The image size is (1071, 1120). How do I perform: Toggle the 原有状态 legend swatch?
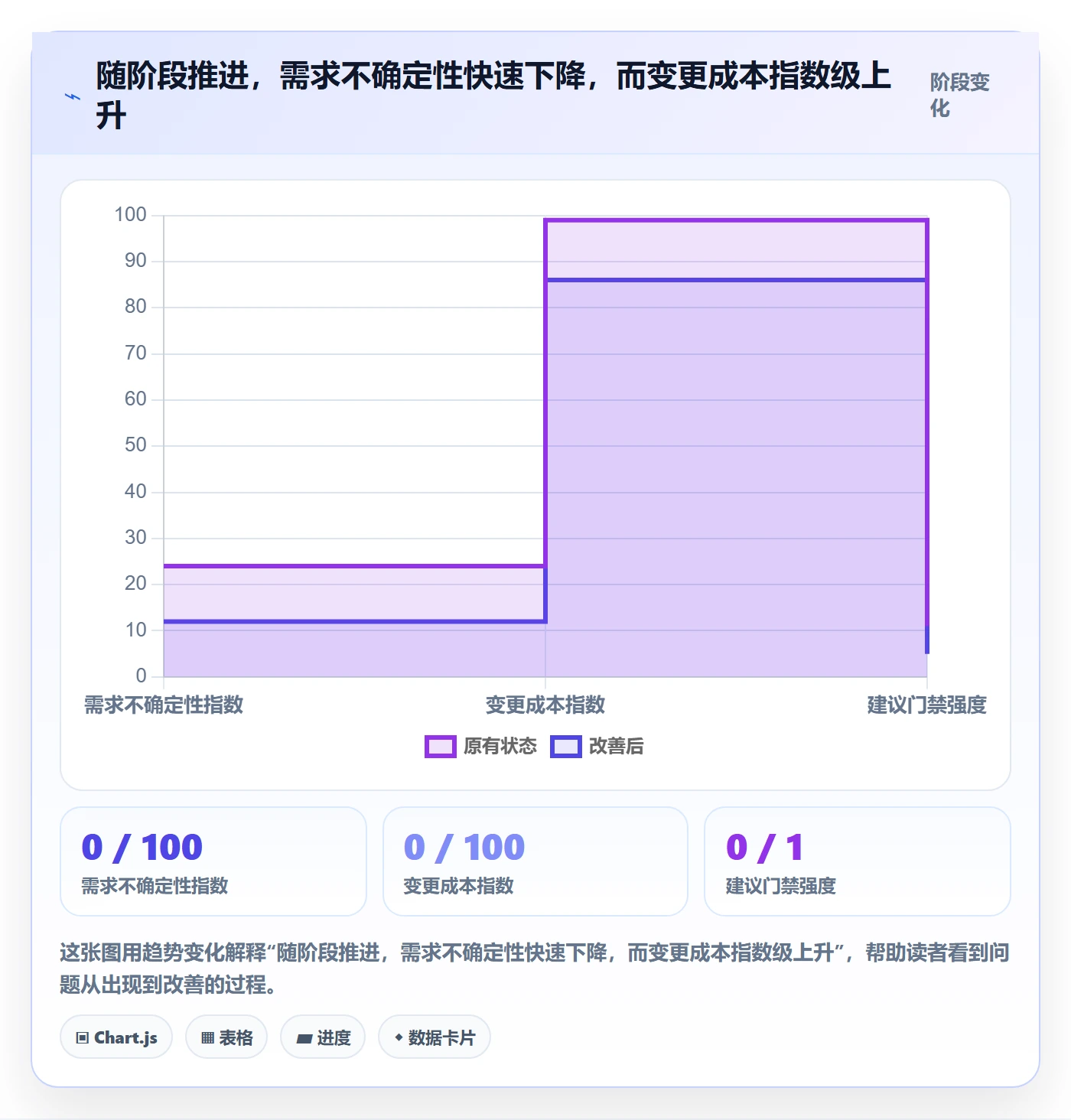coord(440,747)
